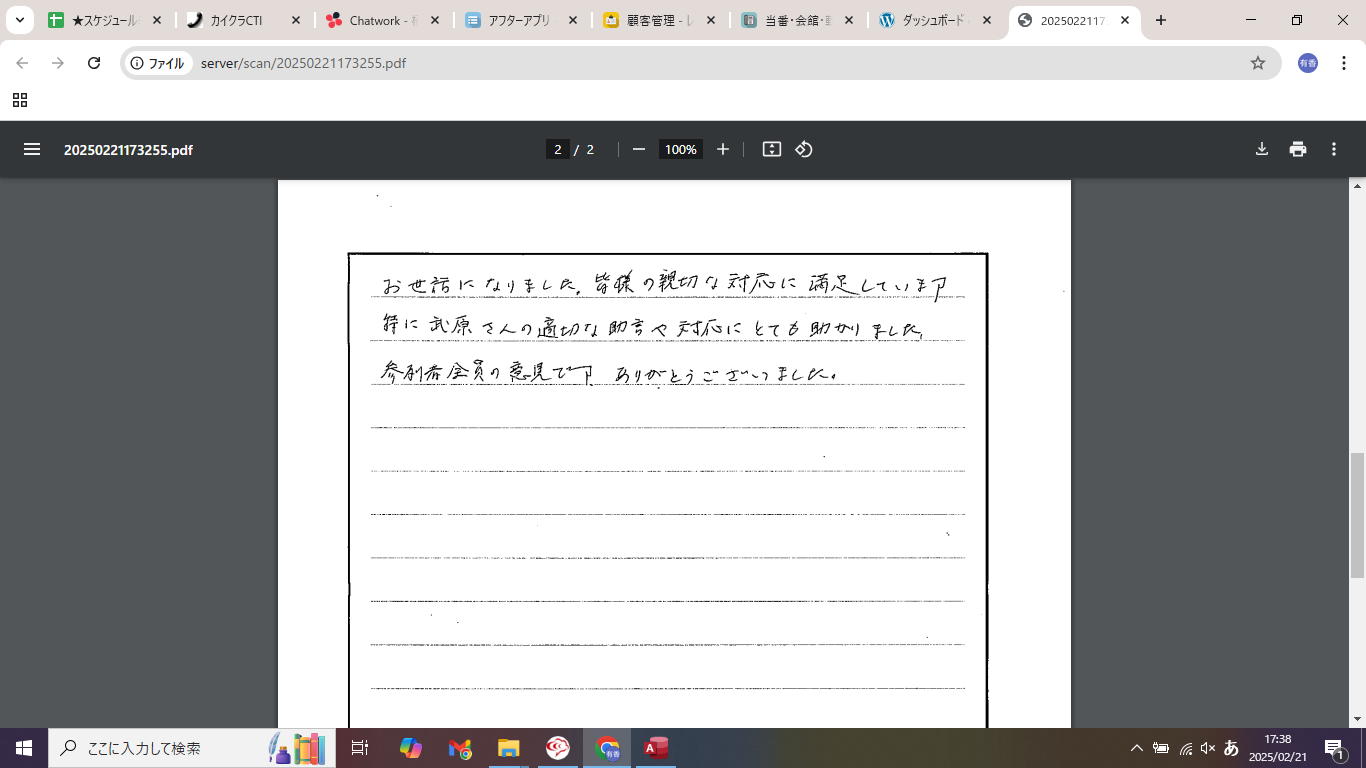This screenshot has width=1366, height=768.
Task: Click the 100% zoom level field
Action: coord(681,149)
